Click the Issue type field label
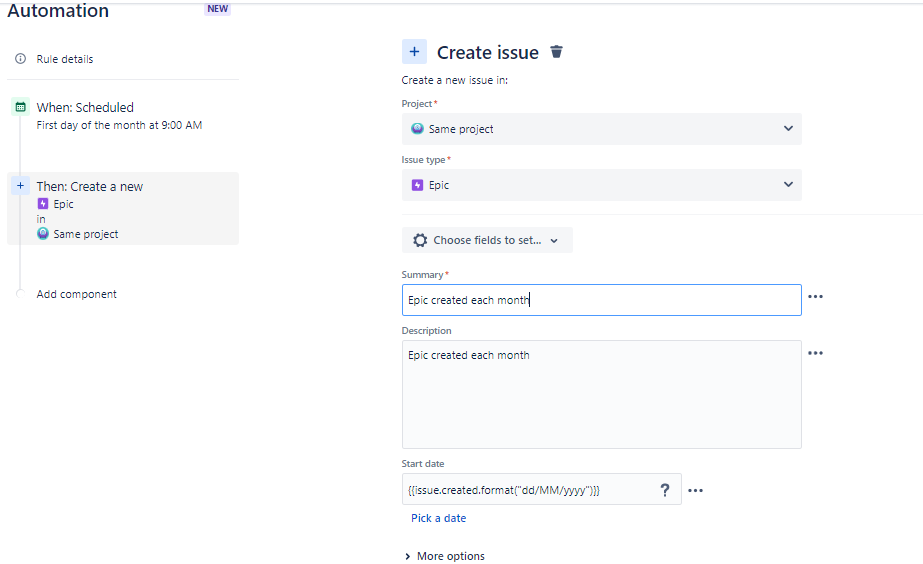 pos(423,160)
